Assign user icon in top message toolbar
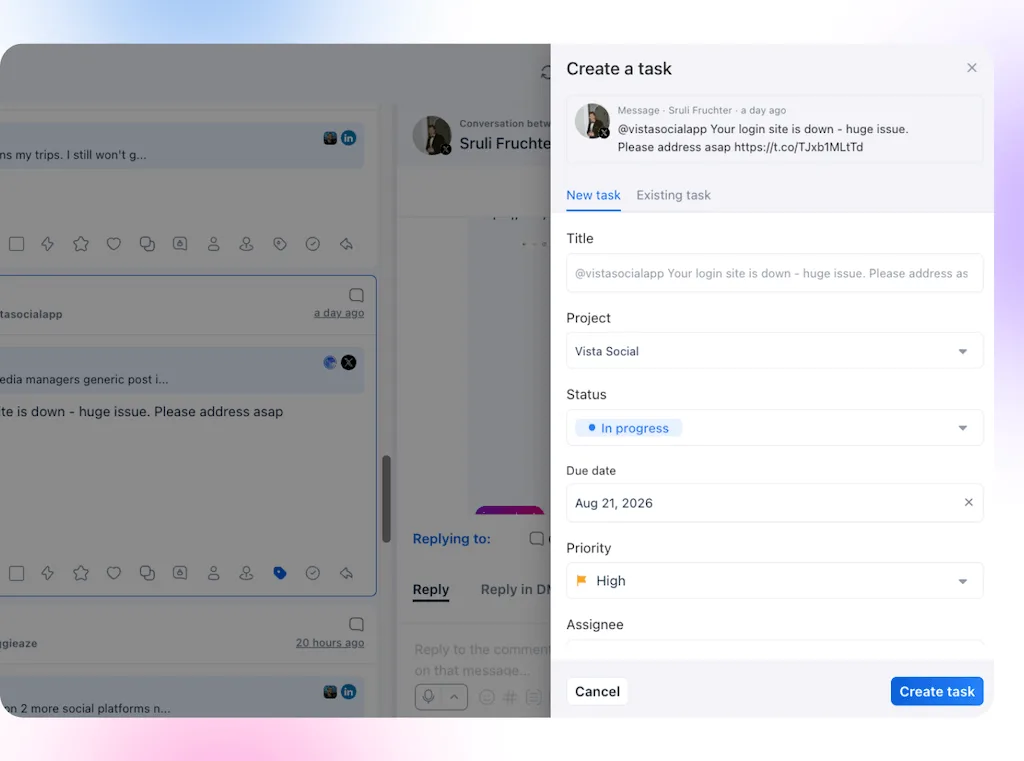The width and height of the screenshot is (1024, 761). tap(246, 244)
